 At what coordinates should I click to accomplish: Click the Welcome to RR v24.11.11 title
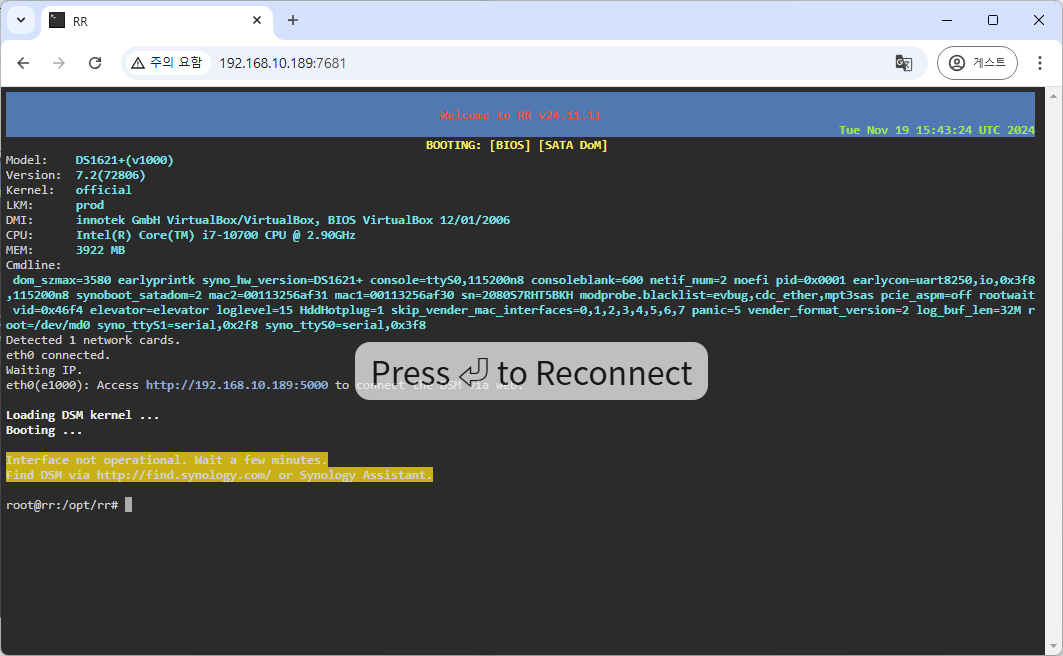[521, 115]
